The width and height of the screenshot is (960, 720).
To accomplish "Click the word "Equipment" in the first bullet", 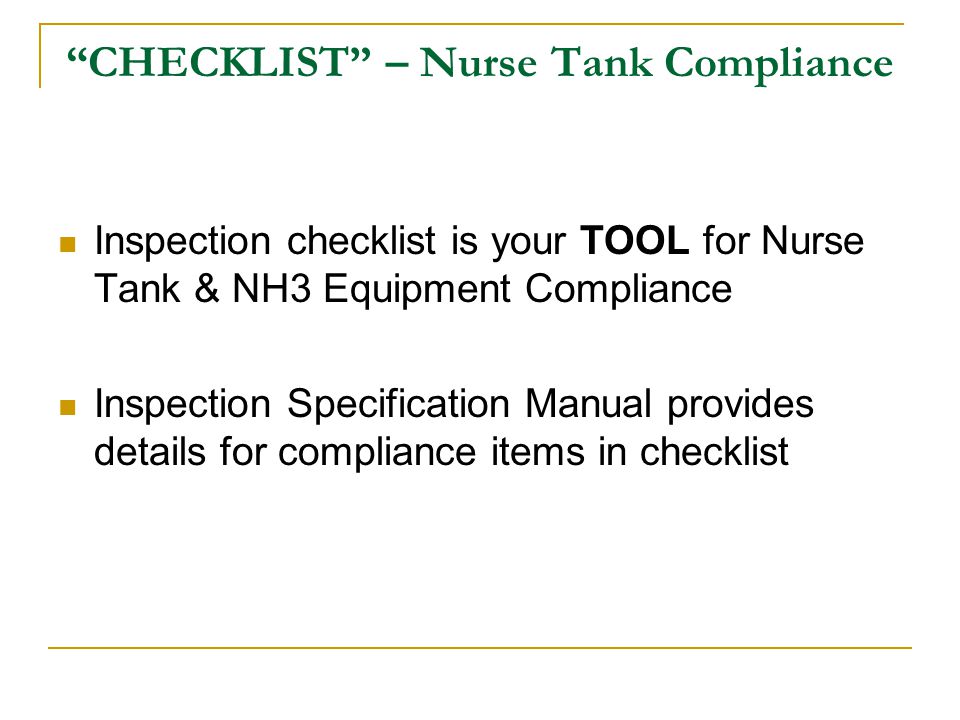I will tap(417, 290).
